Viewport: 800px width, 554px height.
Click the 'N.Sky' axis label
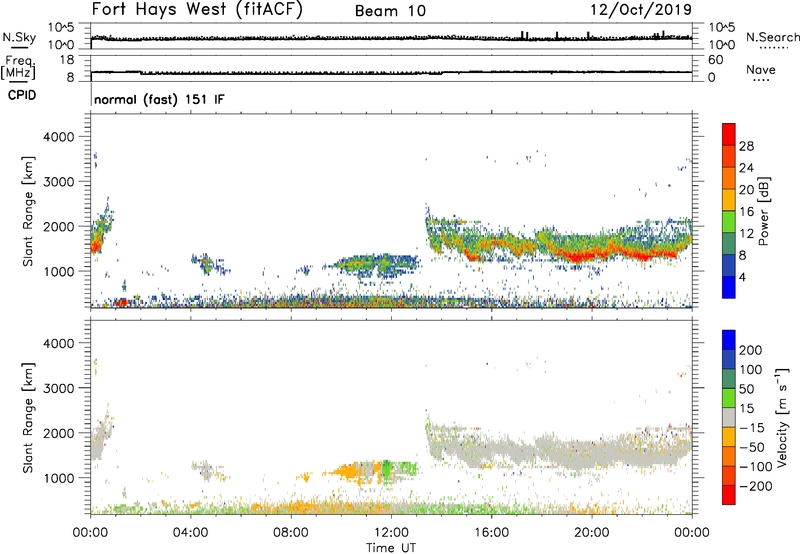click(19, 37)
